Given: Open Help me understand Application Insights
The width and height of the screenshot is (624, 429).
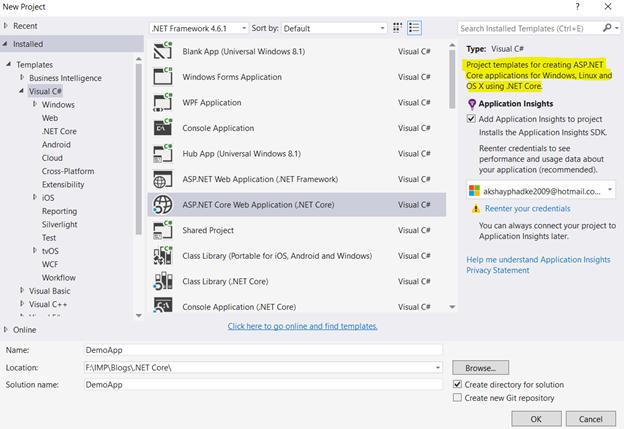Looking at the screenshot, I should [538, 259].
